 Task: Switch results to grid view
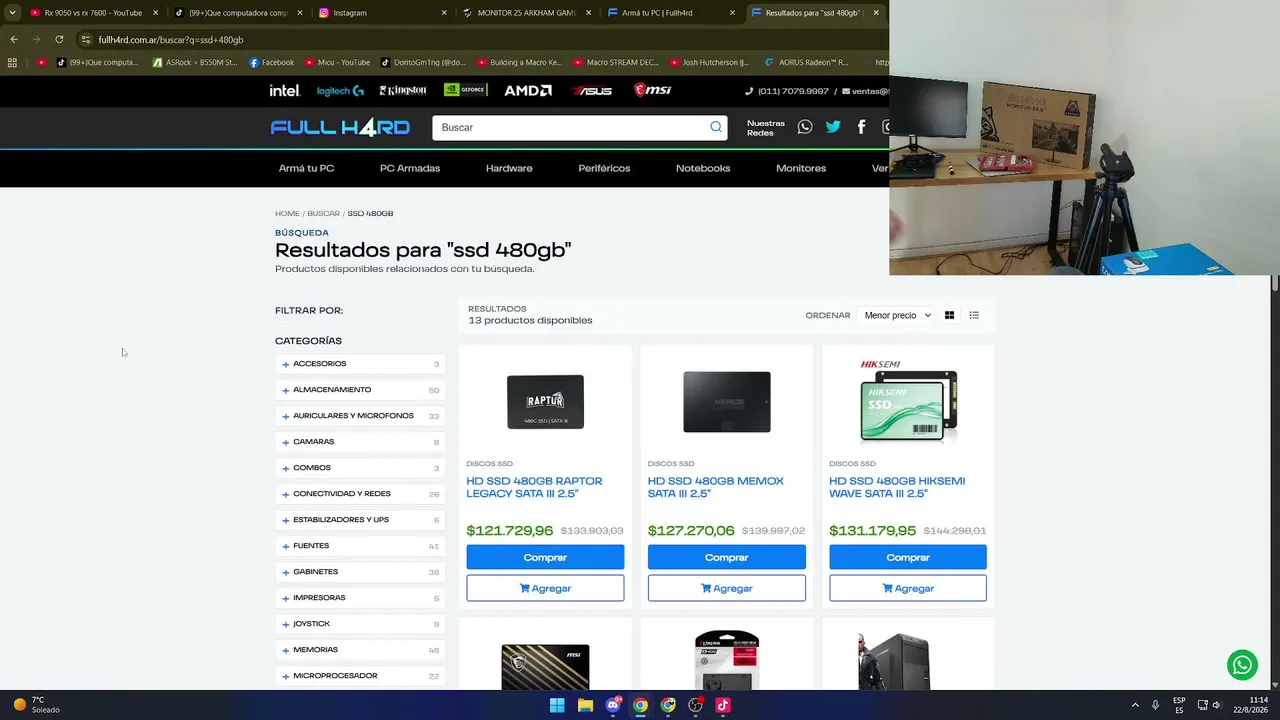pyautogui.click(x=949, y=315)
